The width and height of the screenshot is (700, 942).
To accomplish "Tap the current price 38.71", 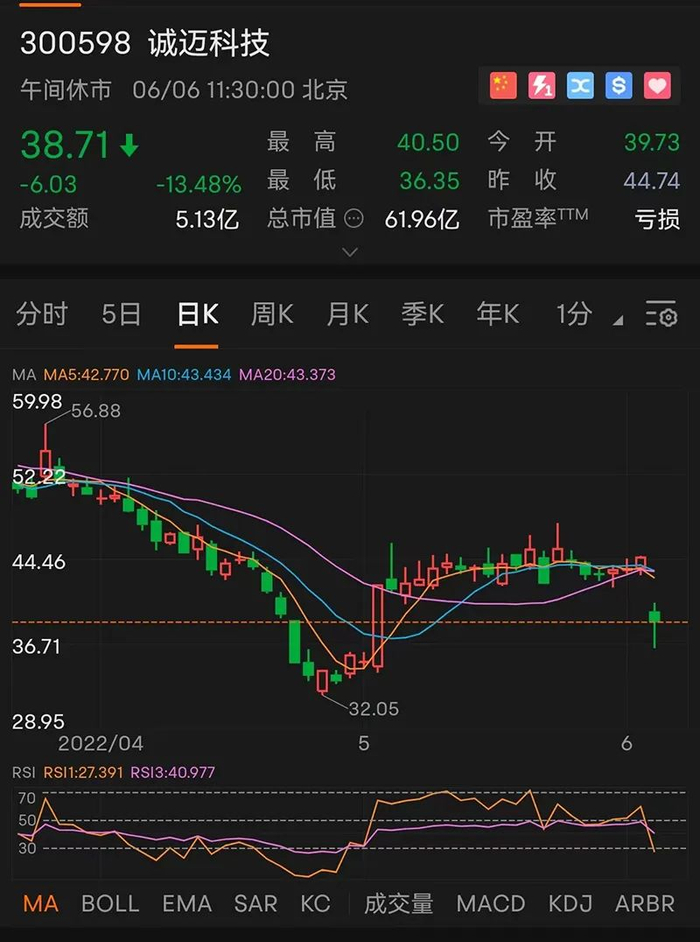I will tap(65, 145).
